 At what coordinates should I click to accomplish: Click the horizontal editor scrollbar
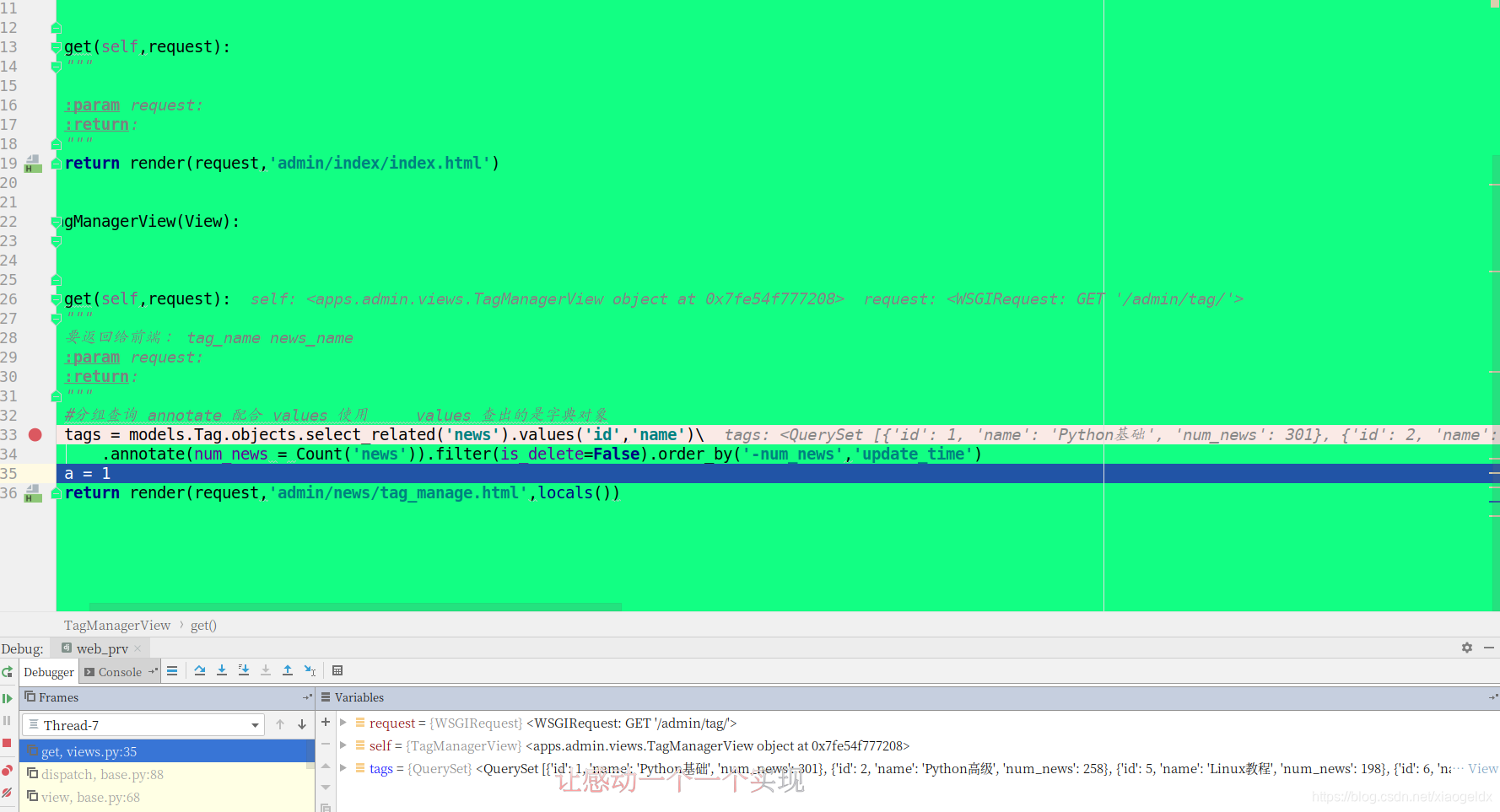(355, 606)
